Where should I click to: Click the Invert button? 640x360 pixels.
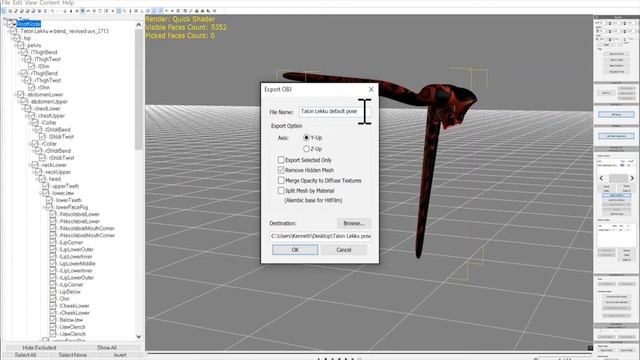click(x=120, y=355)
